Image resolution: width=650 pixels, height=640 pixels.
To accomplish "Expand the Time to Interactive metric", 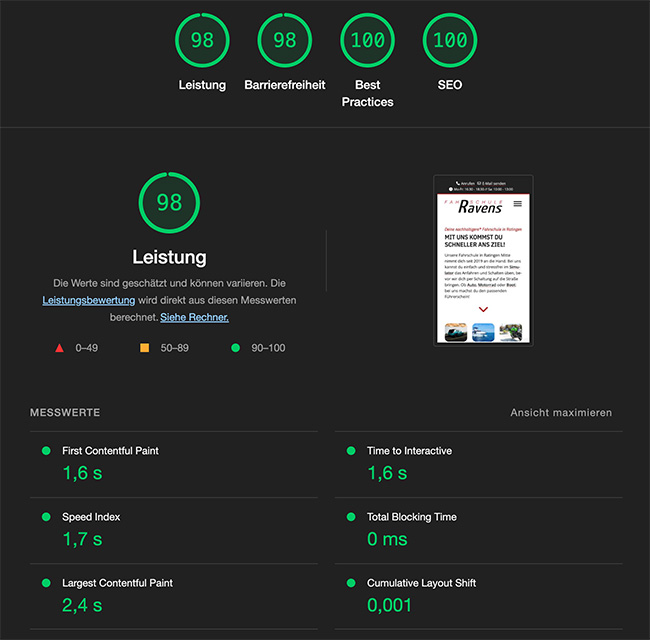I will click(409, 451).
